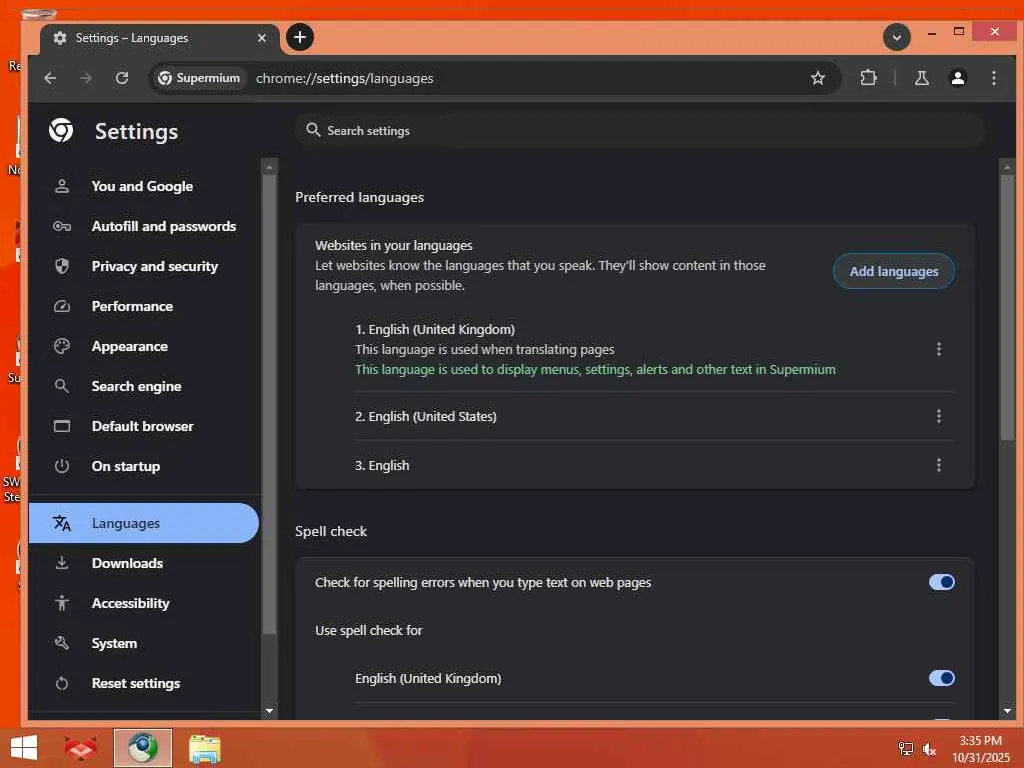
Task: Click the Supermium site info chip
Action: coord(199,78)
